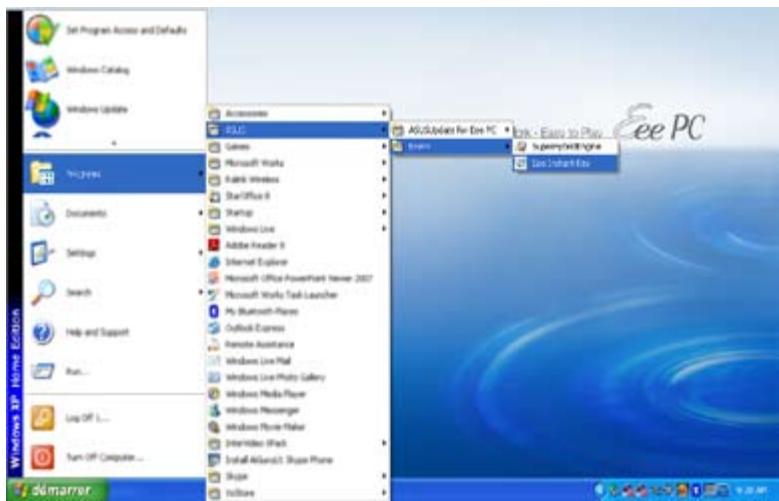Launch Eee Instant Key

click(x=565, y=163)
